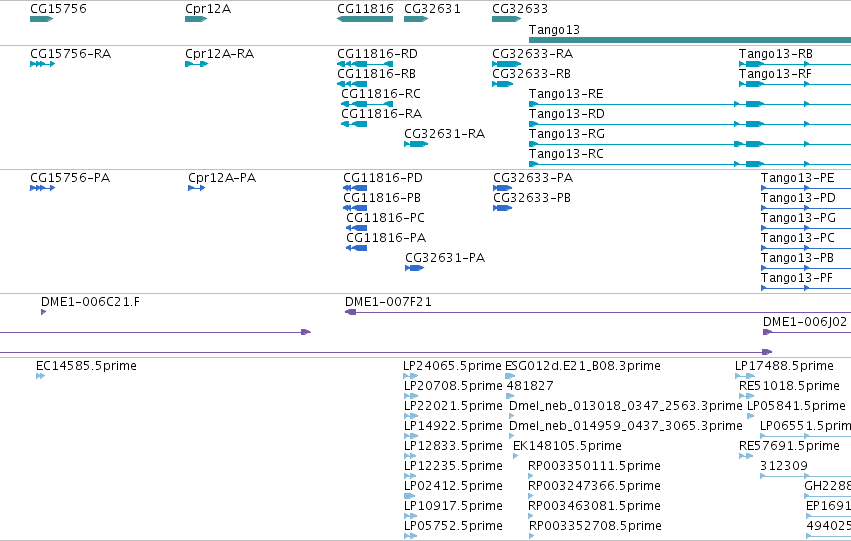This screenshot has height=541, width=851.
Task: Select the Tango13 gene bar
Action: click(x=690, y=40)
